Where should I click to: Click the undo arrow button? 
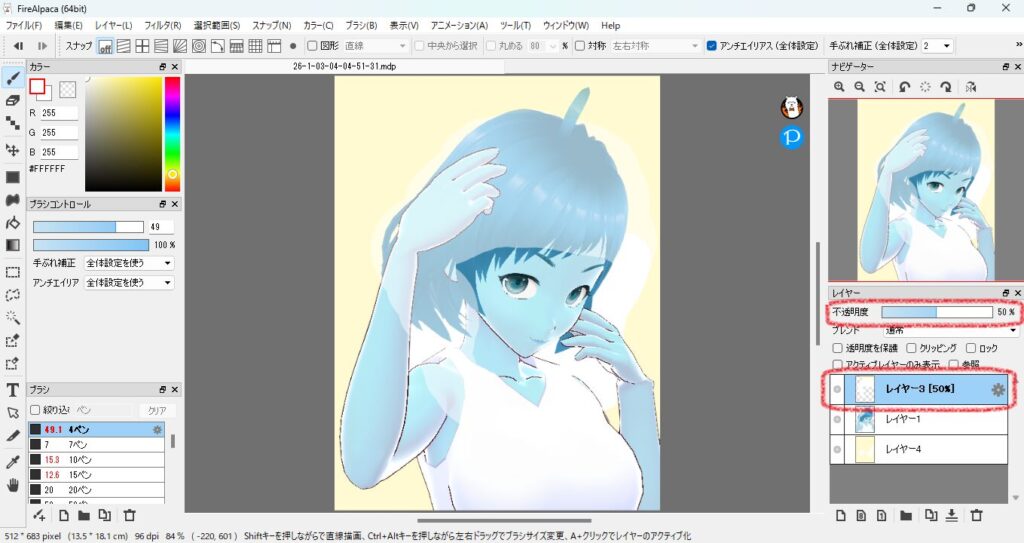coord(18,46)
